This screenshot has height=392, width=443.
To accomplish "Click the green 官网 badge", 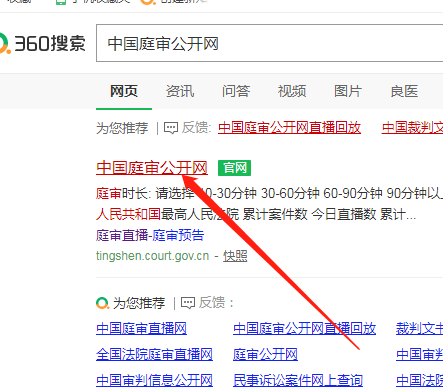I will click(234, 168).
